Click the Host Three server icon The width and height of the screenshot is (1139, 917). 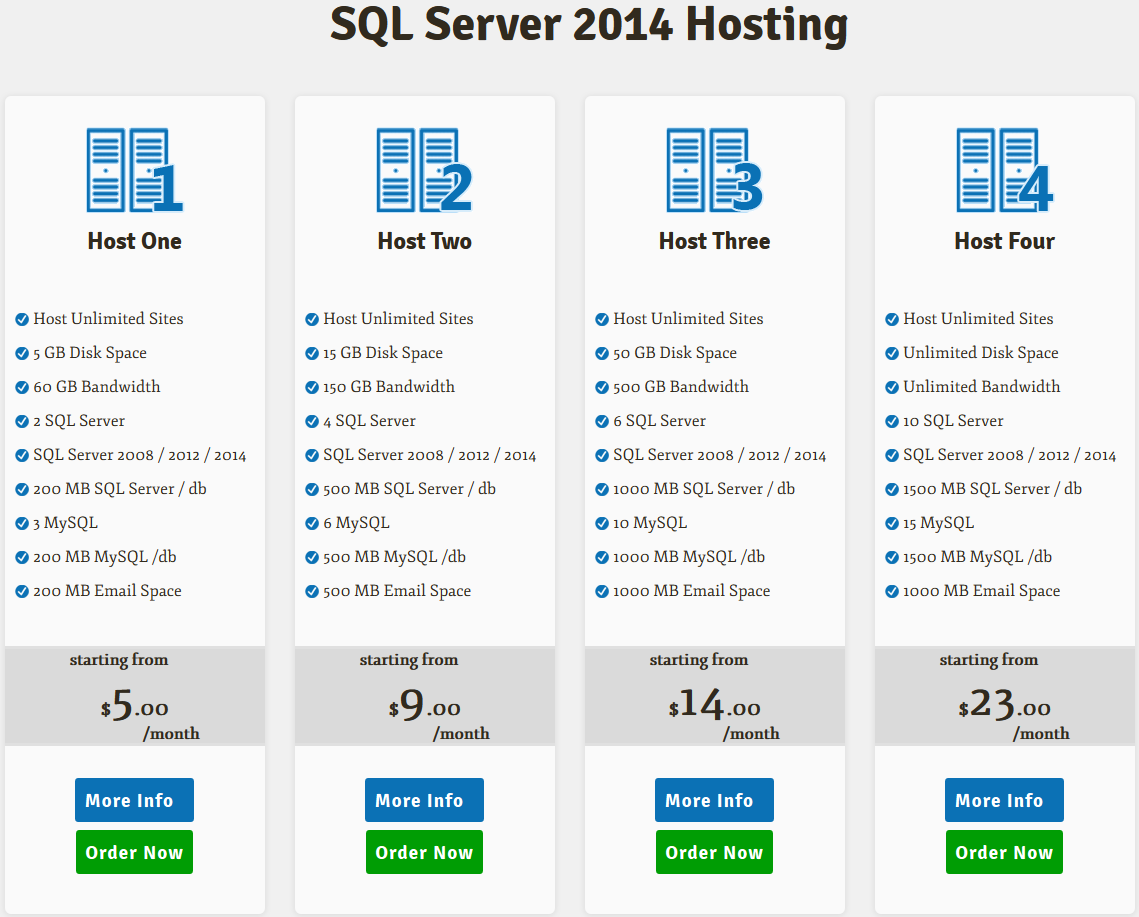coord(715,170)
